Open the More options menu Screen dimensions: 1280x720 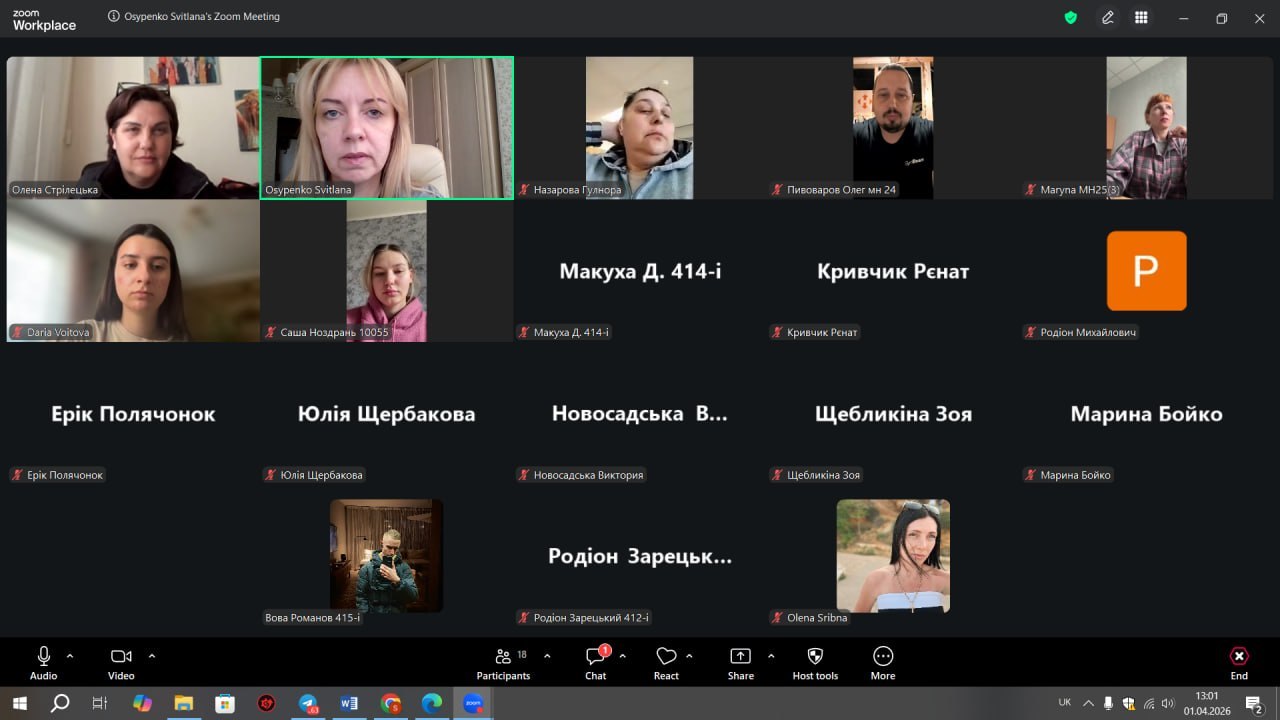pos(882,662)
